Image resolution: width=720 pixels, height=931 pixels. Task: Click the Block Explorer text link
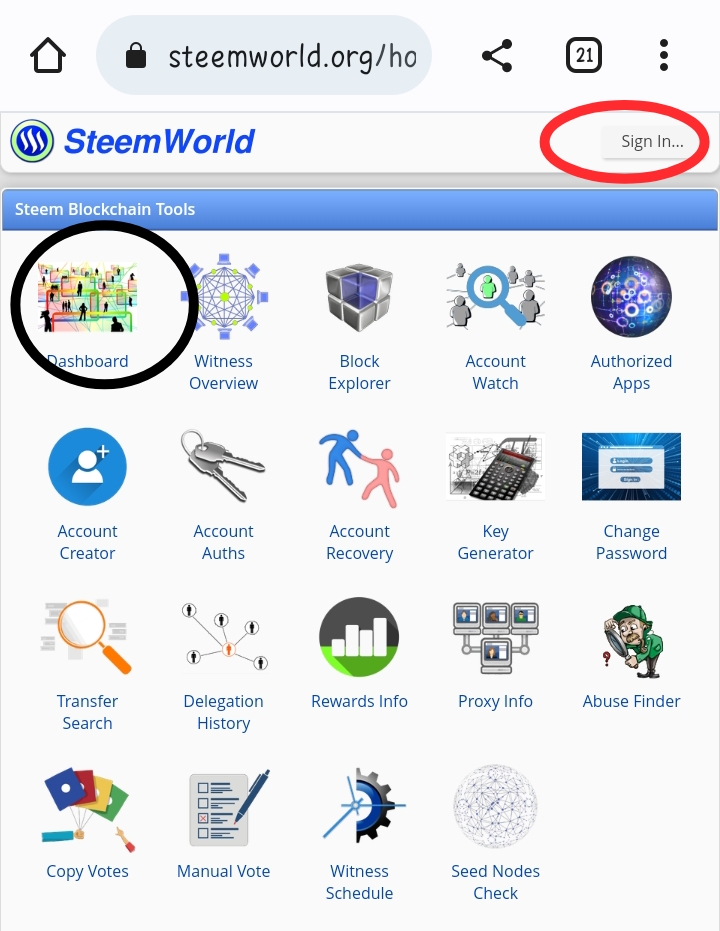click(x=359, y=372)
